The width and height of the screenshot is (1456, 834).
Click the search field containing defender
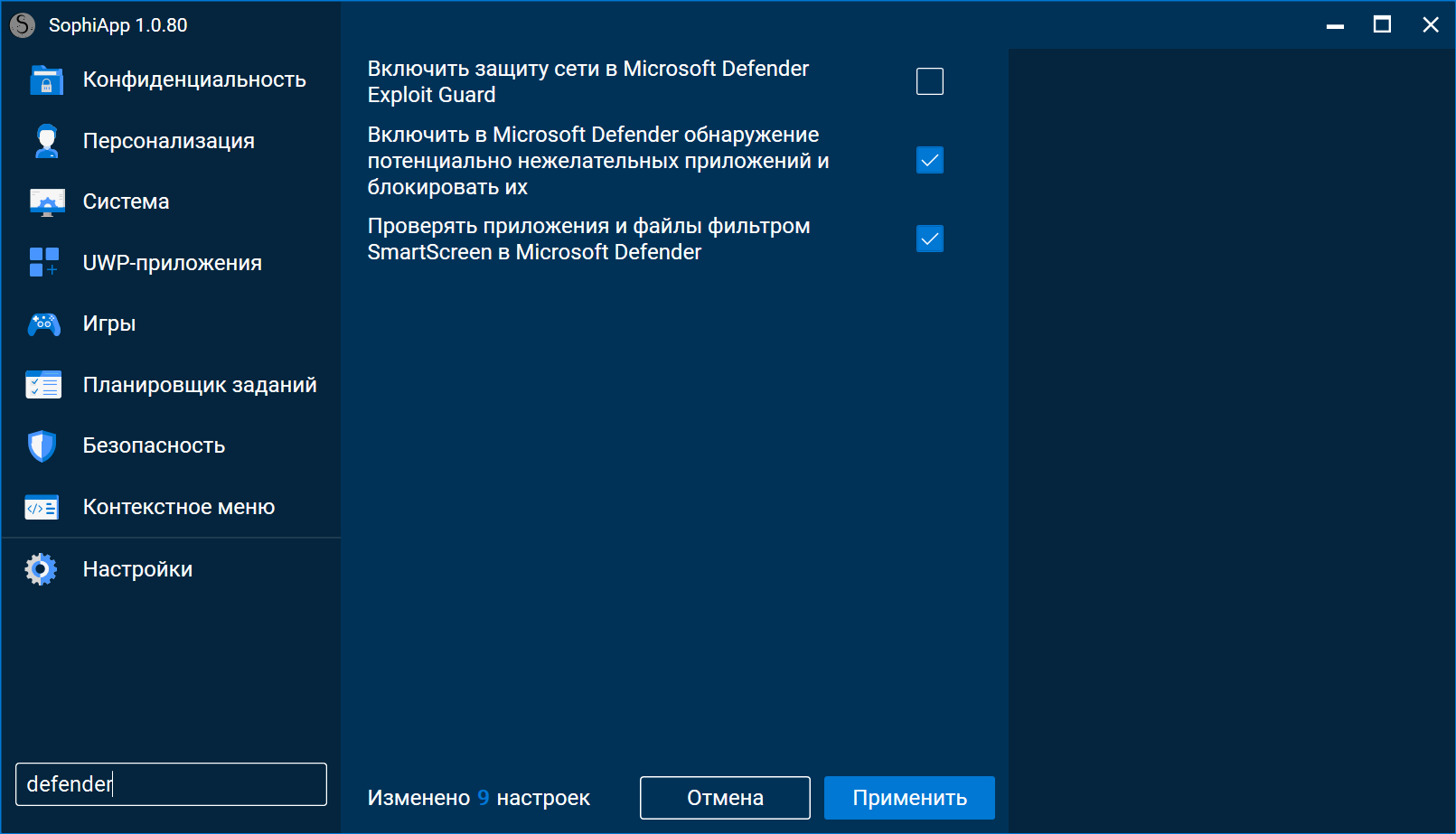(171, 784)
